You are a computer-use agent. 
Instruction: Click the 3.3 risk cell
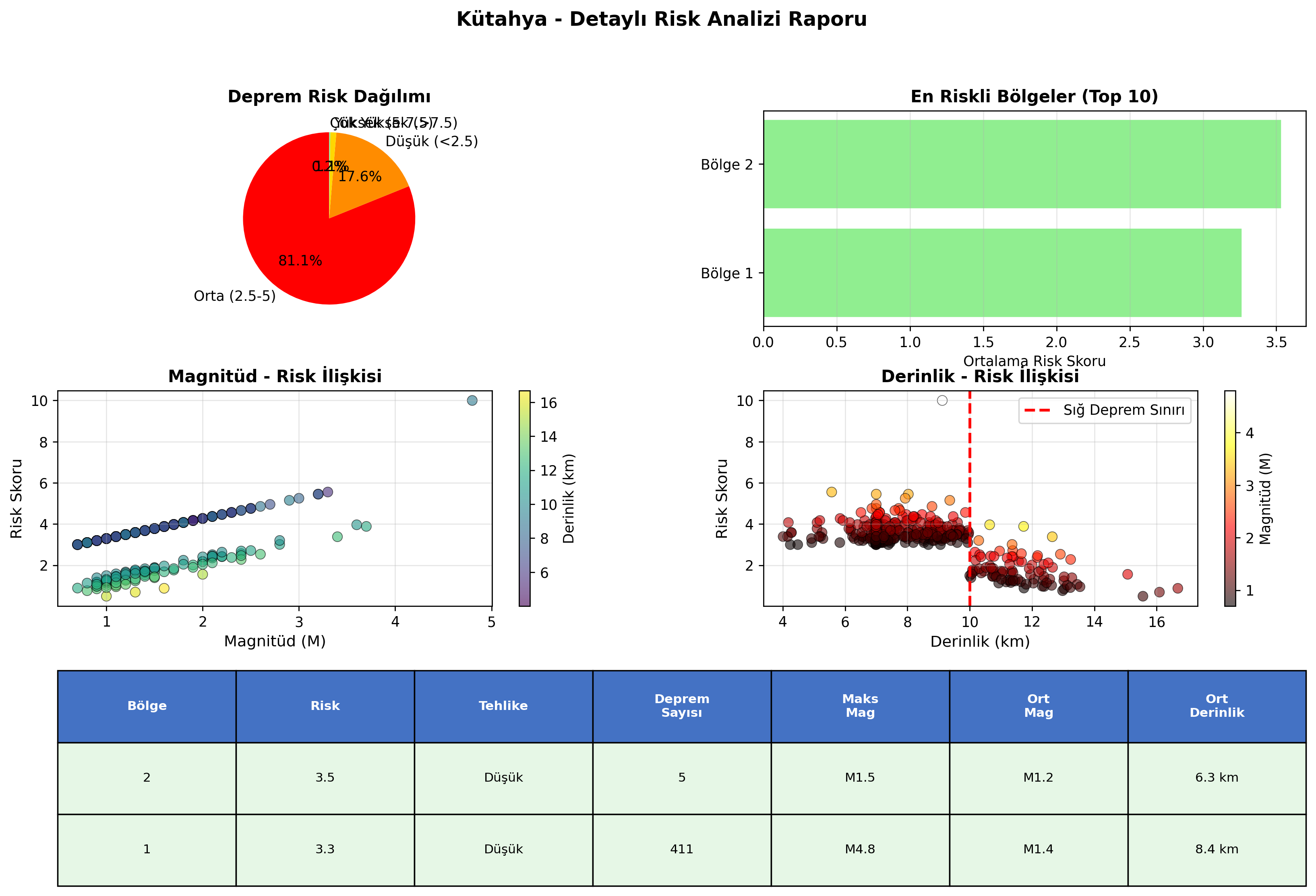pyautogui.click(x=325, y=850)
